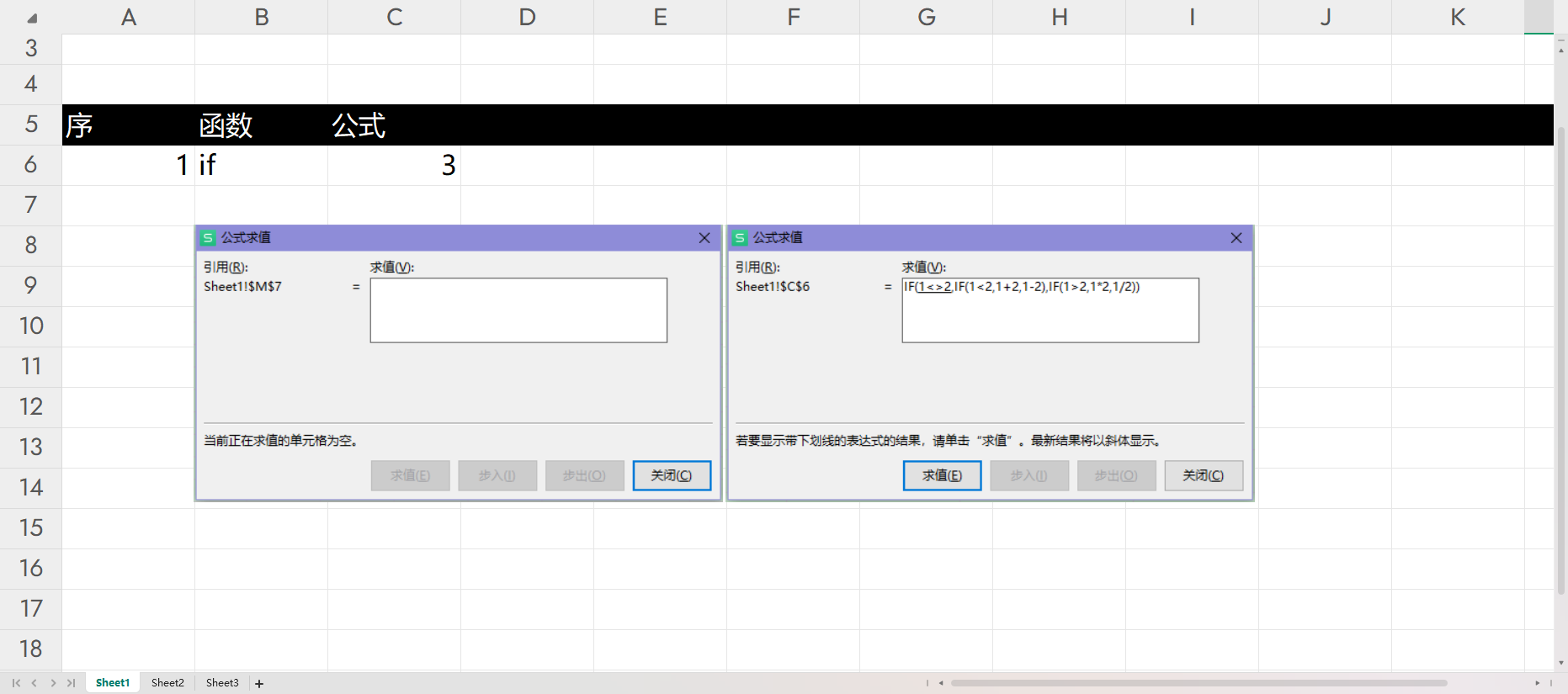
Task: Add a new sheet with plus icon
Action: click(x=259, y=684)
